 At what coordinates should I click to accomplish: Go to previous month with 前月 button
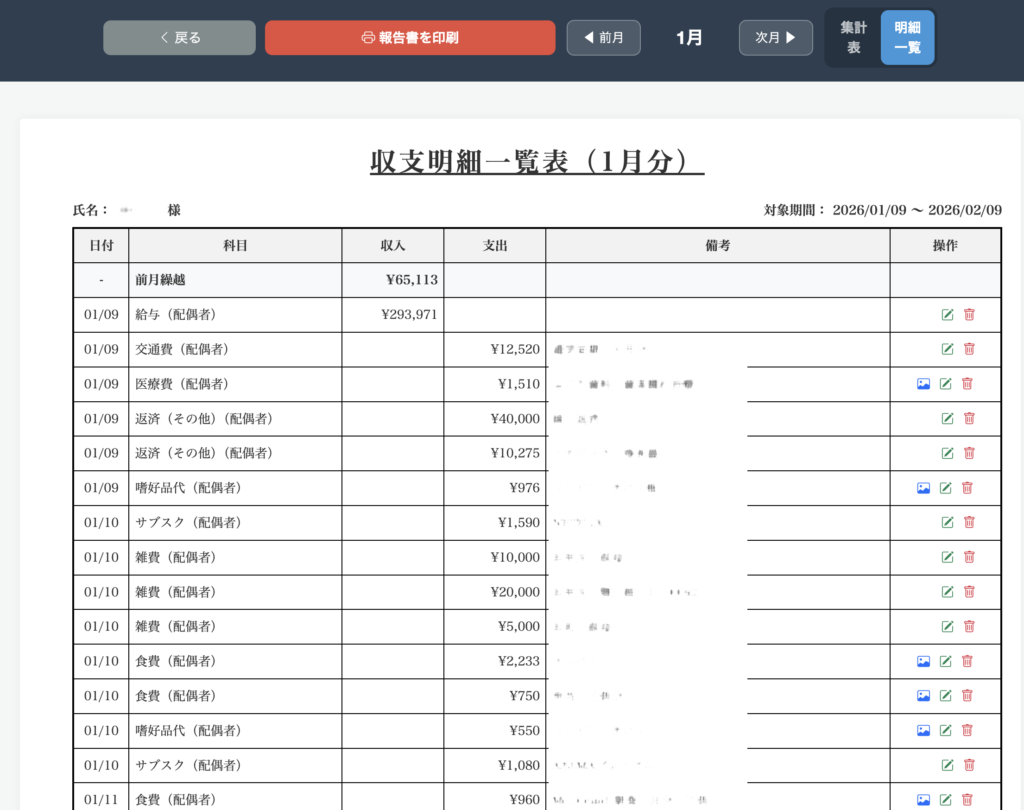603,38
